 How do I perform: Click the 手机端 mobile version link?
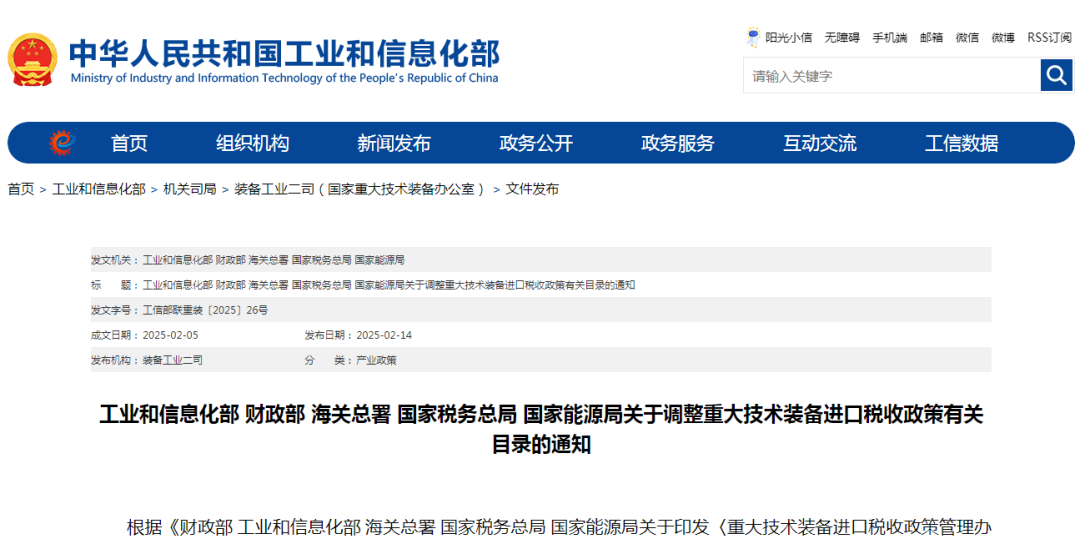click(890, 38)
